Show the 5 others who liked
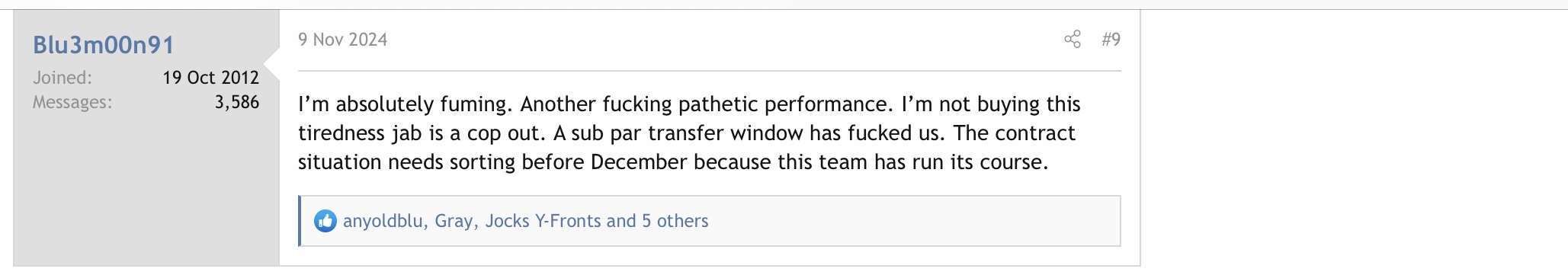This screenshot has width=1568, height=275. [675, 221]
